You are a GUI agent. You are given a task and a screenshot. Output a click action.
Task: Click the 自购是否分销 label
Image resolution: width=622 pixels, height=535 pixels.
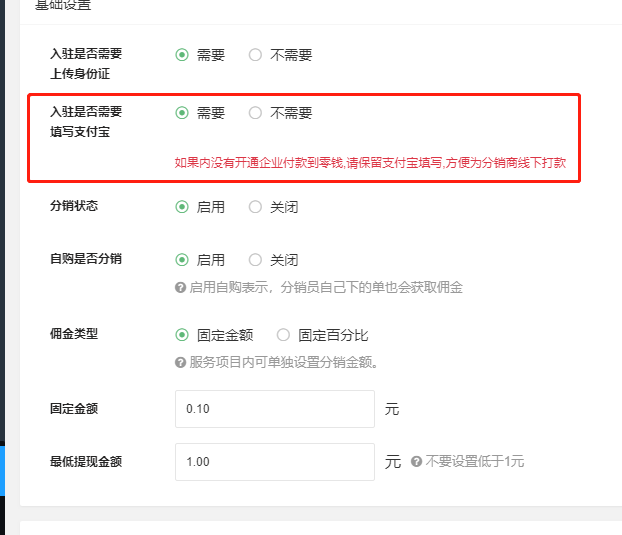pos(86,259)
